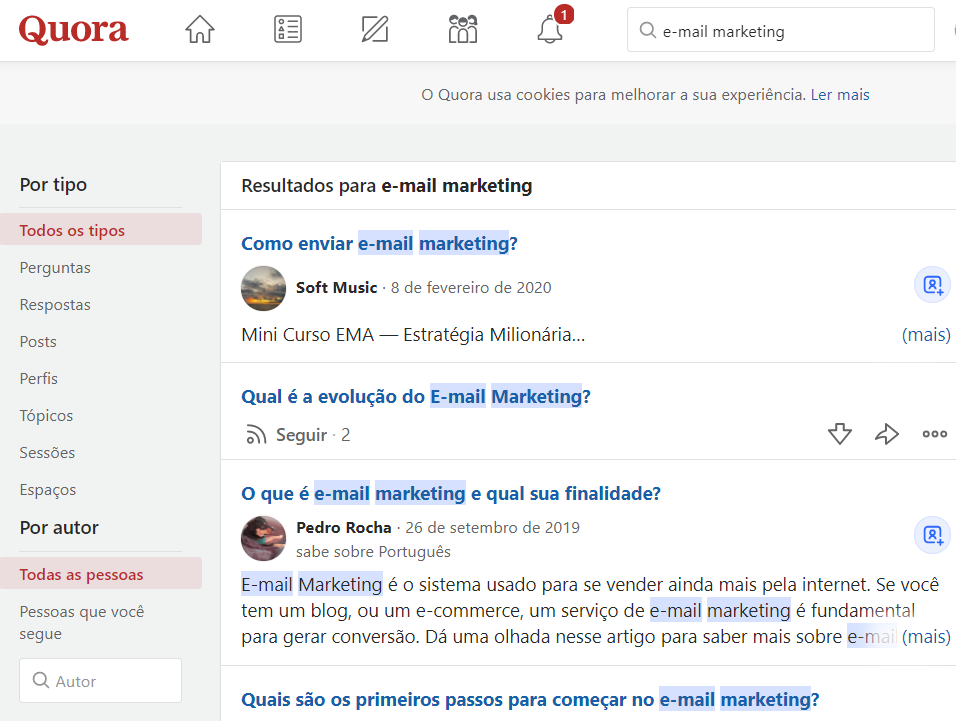
Task: Expand Pedro Rocha answer with (mais)
Action: click(x=926, y=636)
